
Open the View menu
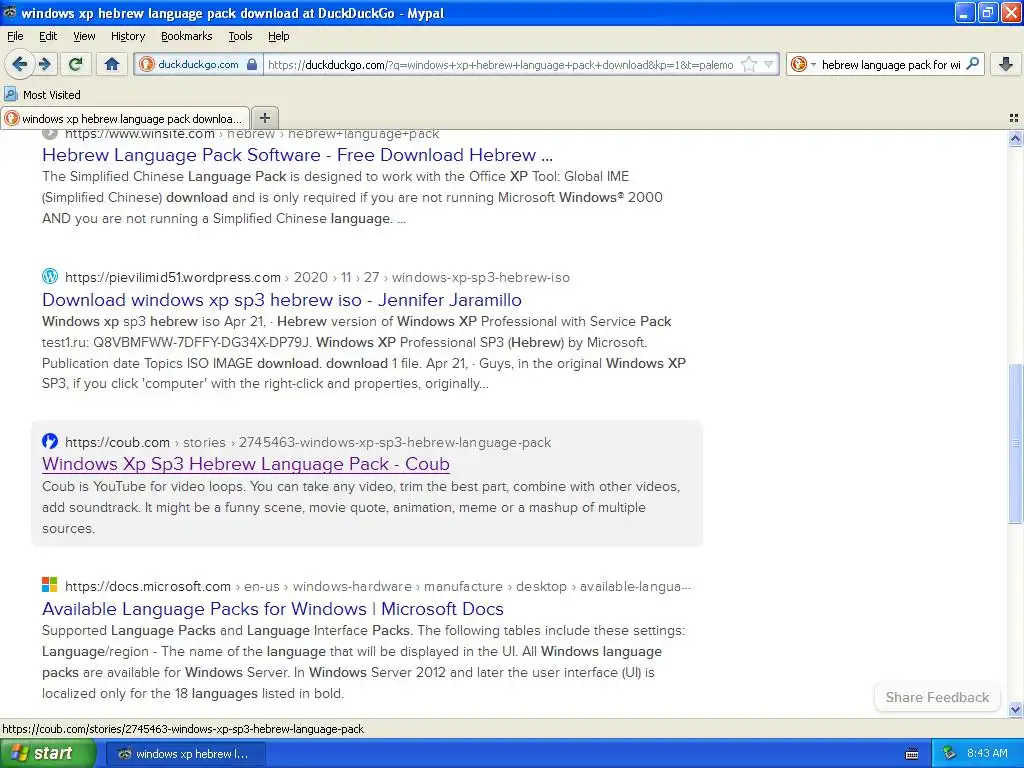click(x=84, y=36)
